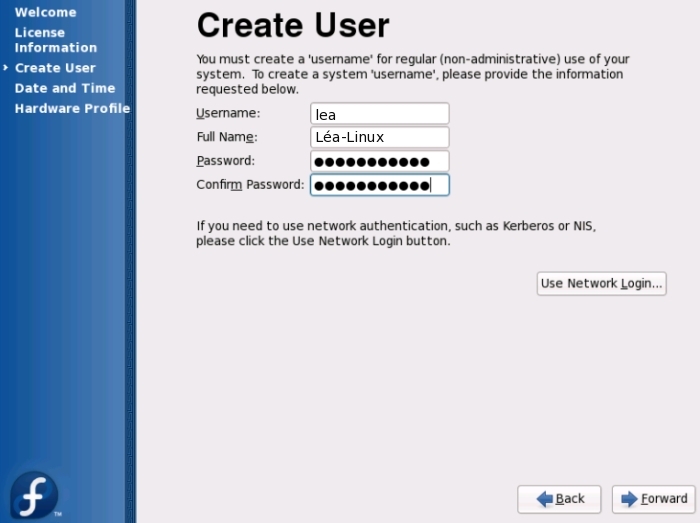Click the arrow marker beside Create User
The image size is (700, 523).
point(6,68)
